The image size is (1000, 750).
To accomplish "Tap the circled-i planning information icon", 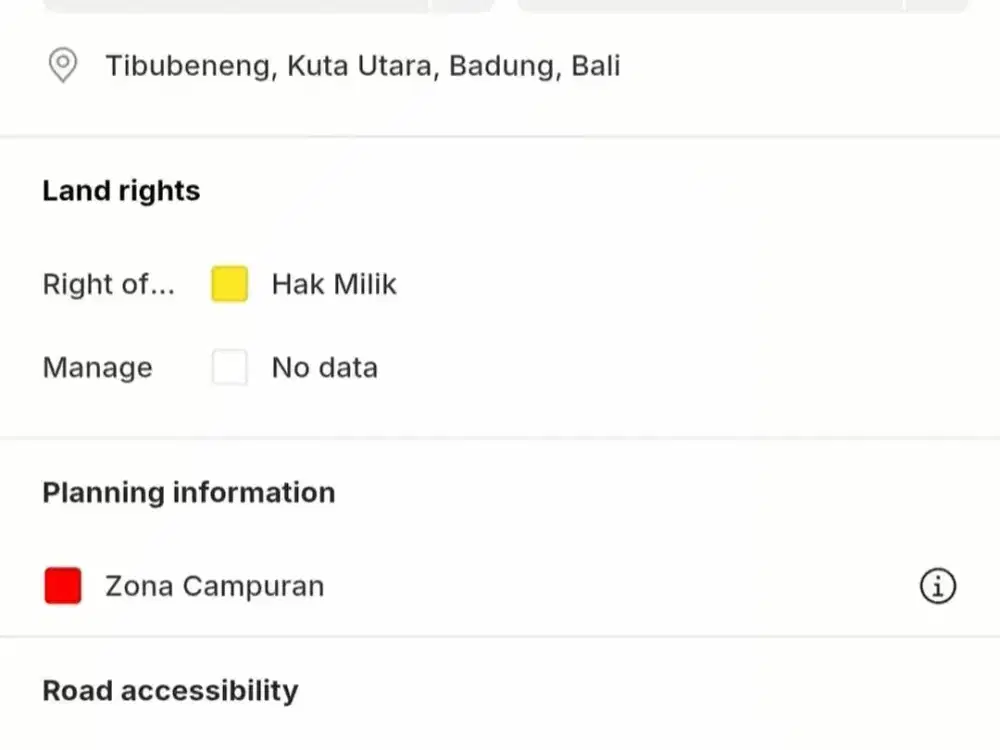I will point(937,586).
